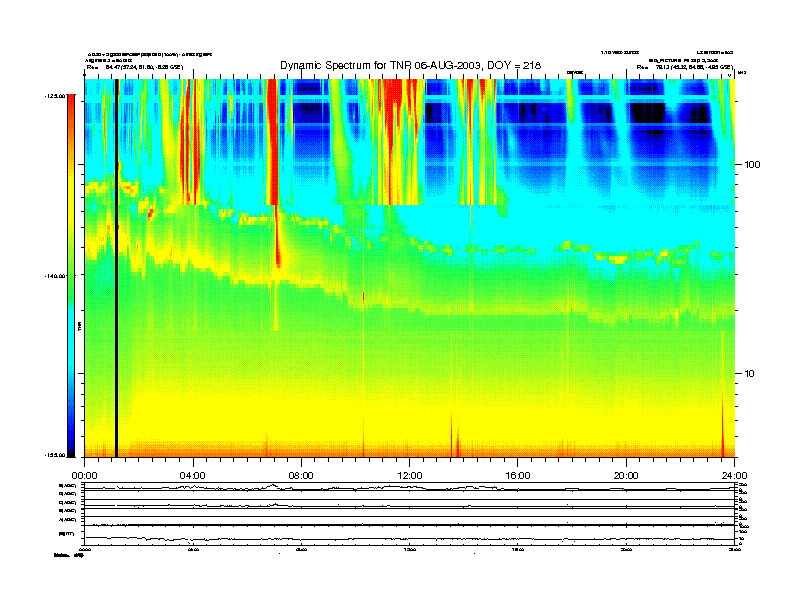Click the '10' frequency axis label
792x612 pixels.
tap(750, 374)
